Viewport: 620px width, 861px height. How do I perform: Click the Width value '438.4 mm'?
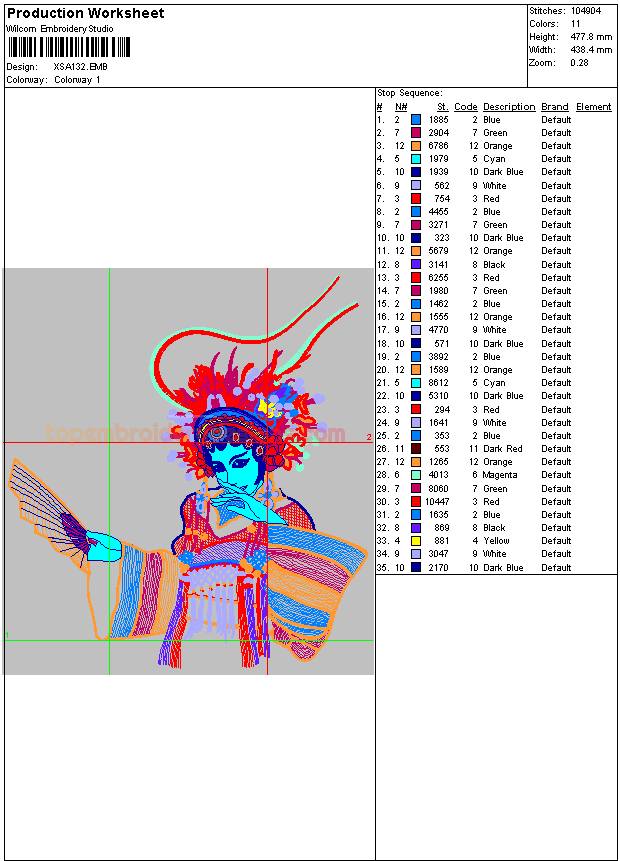(x=591, y=50)
